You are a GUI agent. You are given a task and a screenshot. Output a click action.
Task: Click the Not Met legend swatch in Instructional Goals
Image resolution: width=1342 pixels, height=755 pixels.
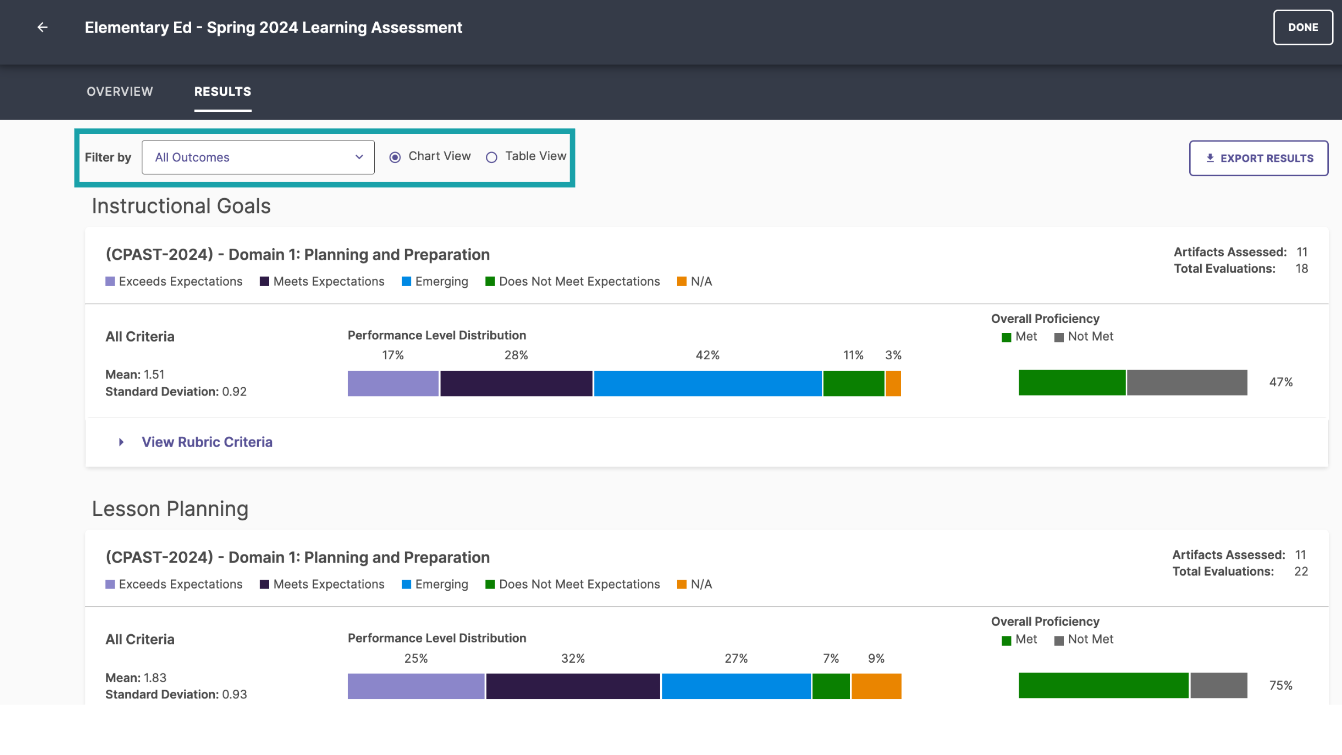(1059, 337)
